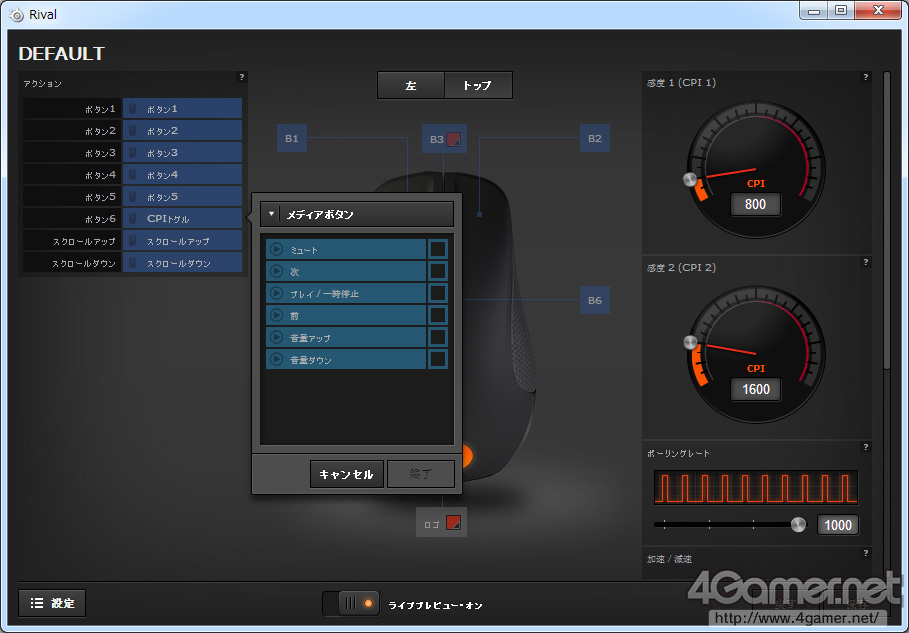Click the 終了 button in popup
Screen dimensions: 909x633
click(x=421, y=474)
